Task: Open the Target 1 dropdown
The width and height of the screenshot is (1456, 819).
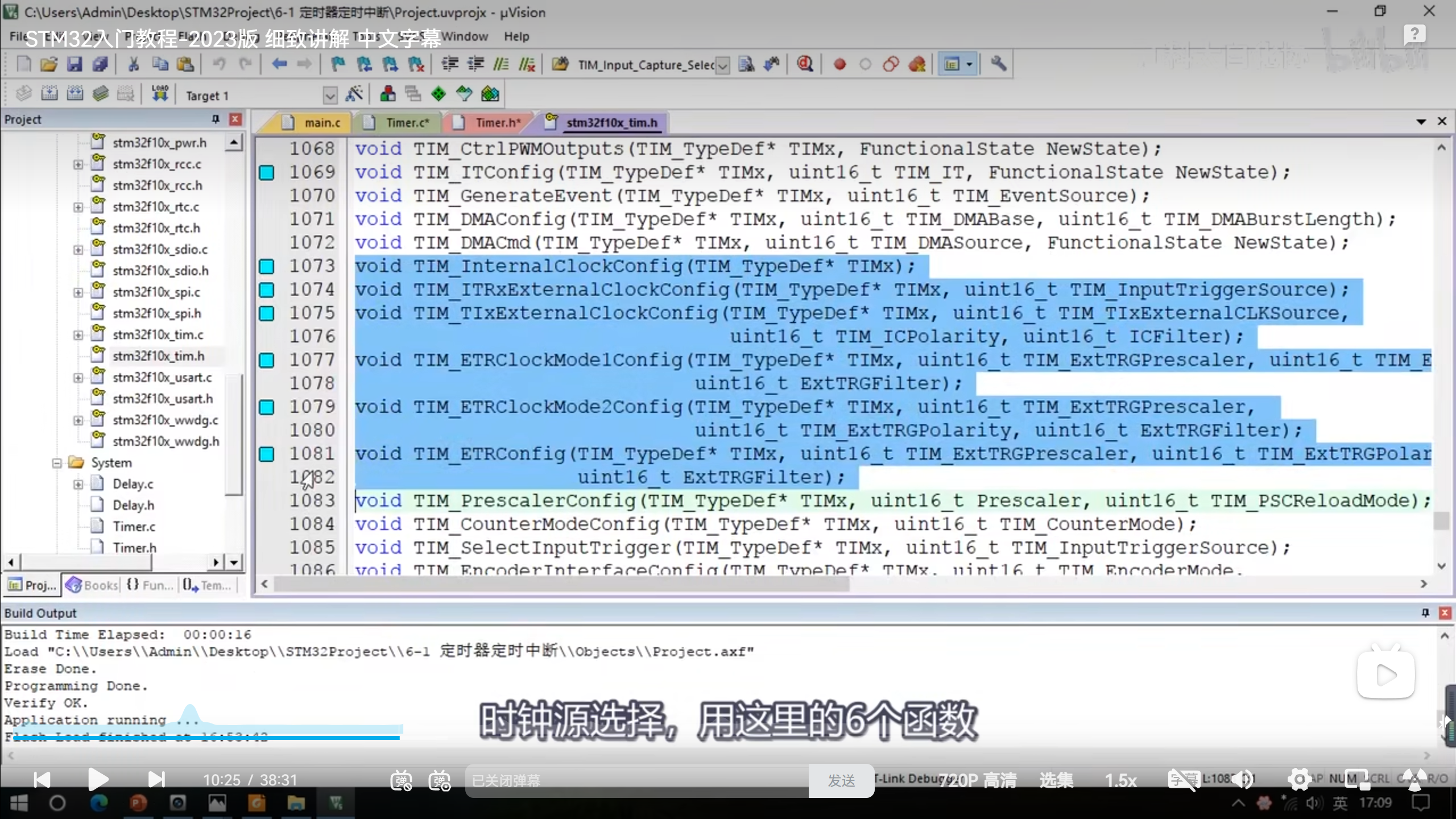Action: pos(330,96)
